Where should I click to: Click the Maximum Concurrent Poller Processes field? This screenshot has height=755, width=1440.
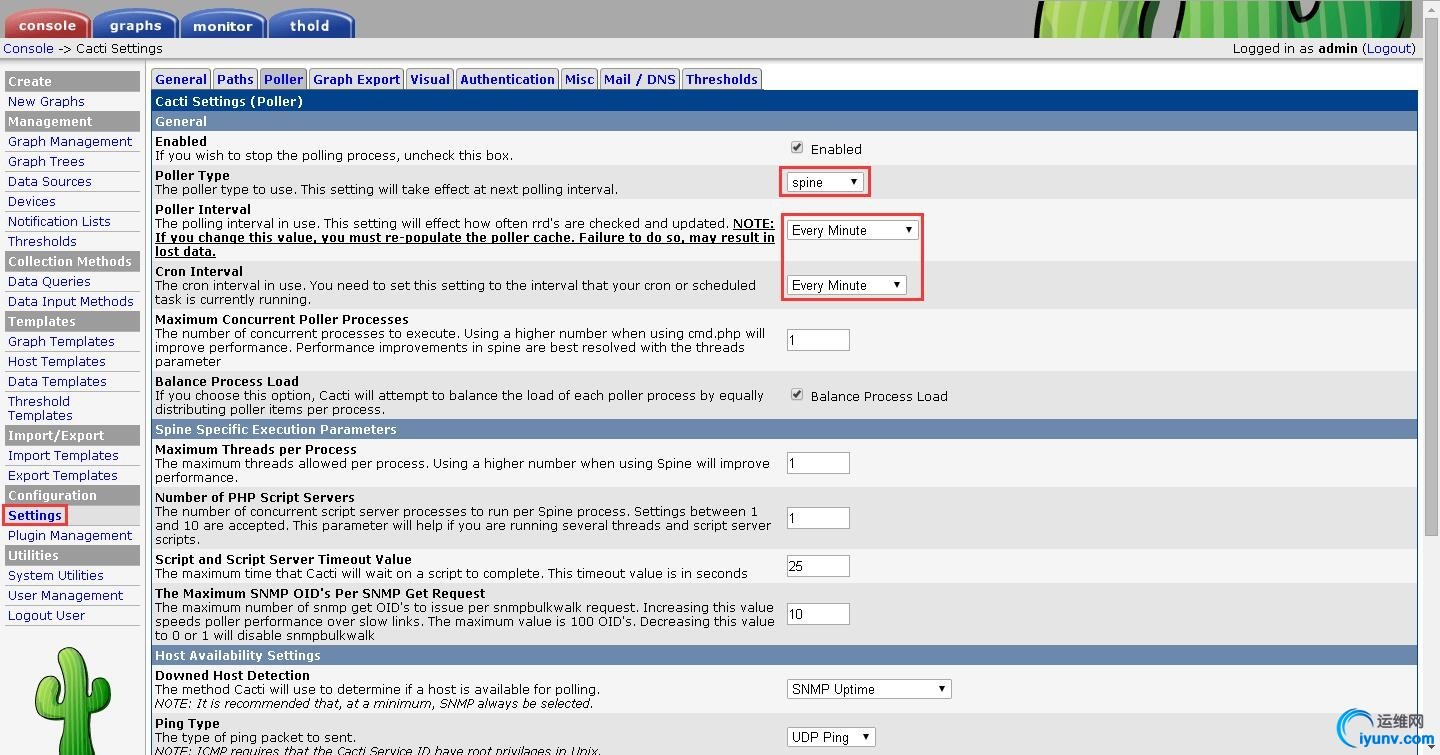pos(818,340)
